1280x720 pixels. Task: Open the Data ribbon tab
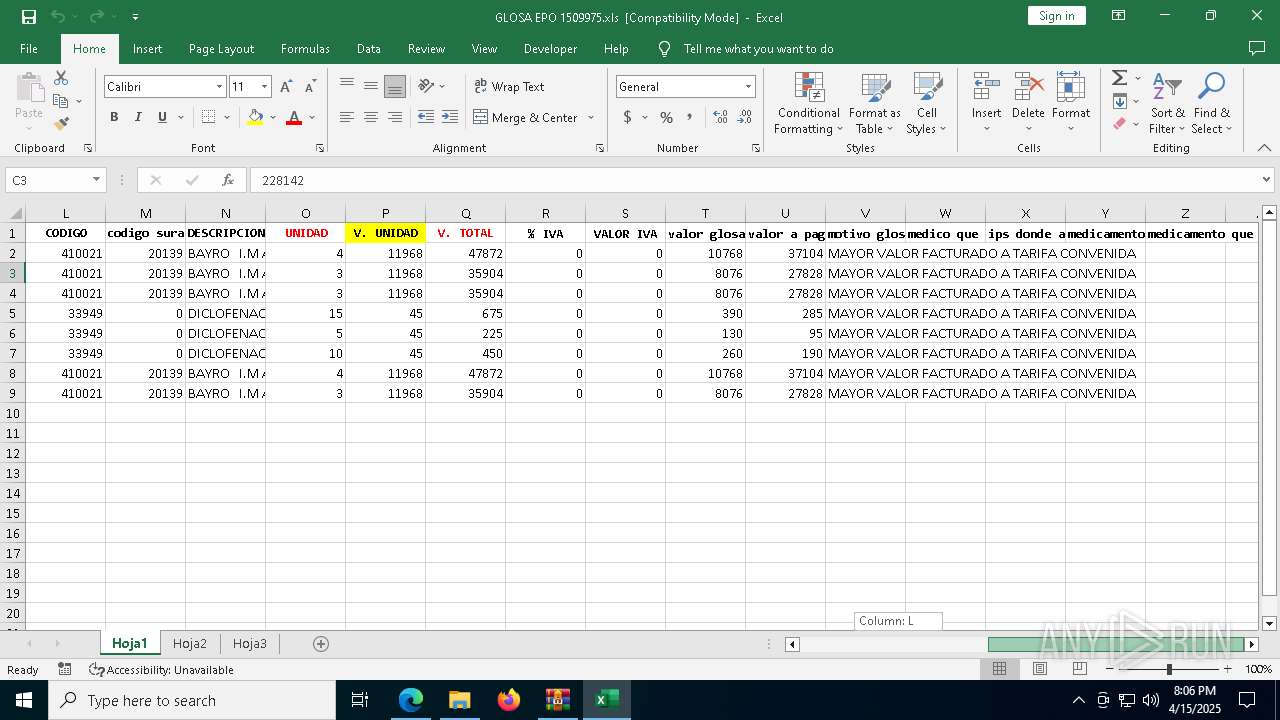(x=369, y=49)
